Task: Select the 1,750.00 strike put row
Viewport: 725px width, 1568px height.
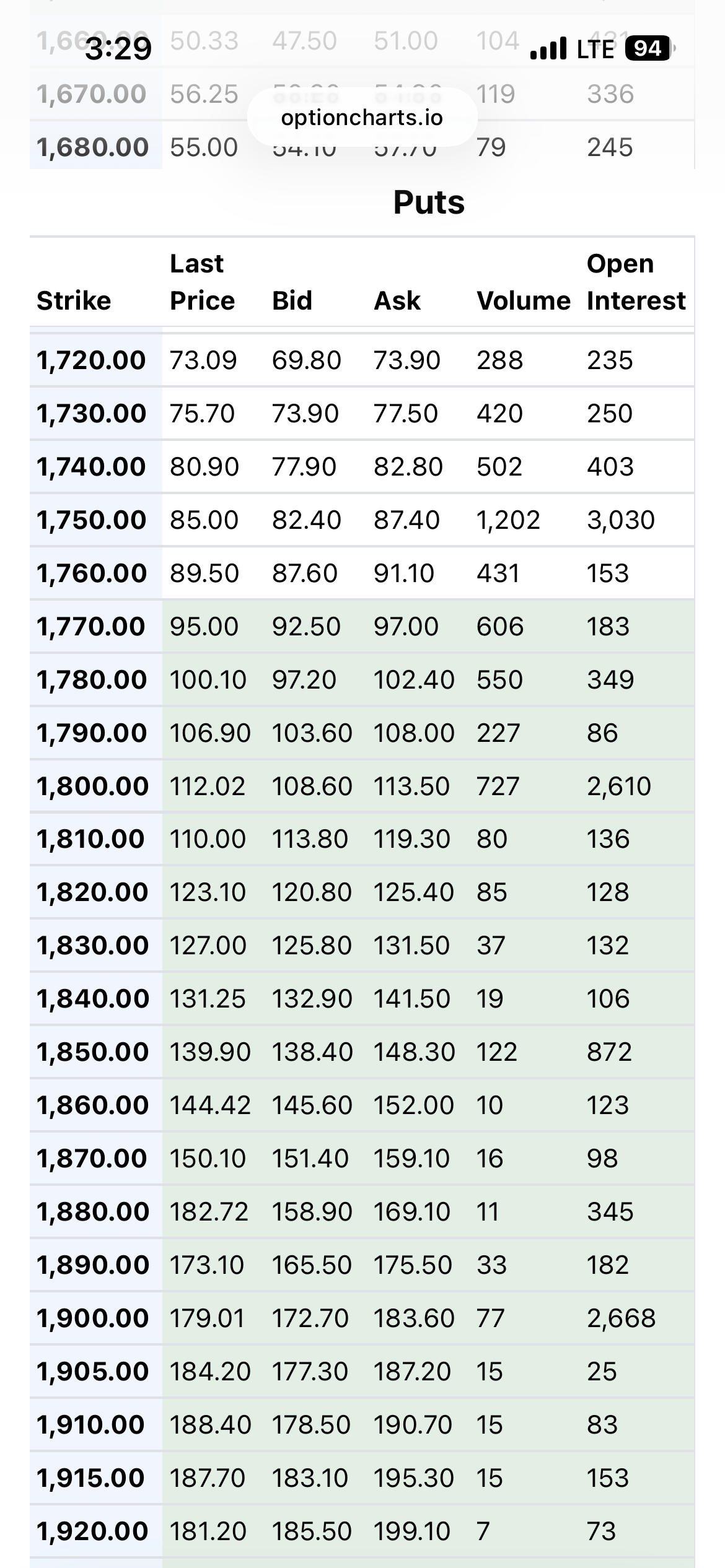Action: tap(362, 520)
